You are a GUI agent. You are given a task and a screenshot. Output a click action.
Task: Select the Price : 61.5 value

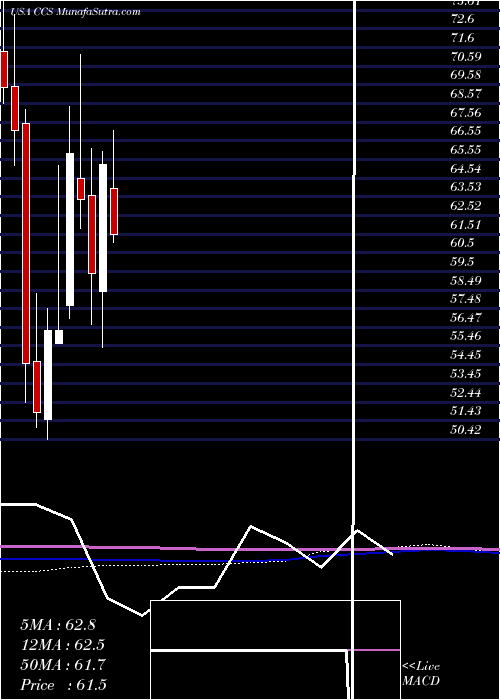(x=63, y=685)
